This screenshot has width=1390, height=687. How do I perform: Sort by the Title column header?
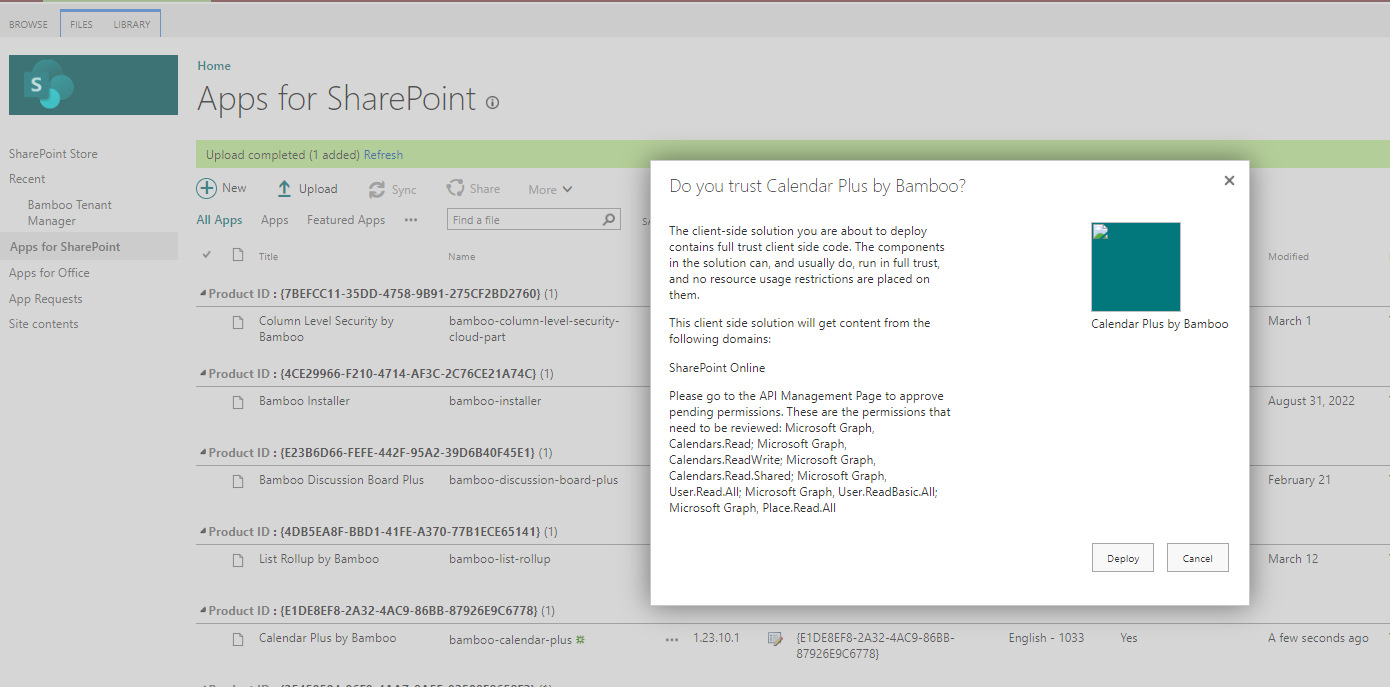(268, 256)
